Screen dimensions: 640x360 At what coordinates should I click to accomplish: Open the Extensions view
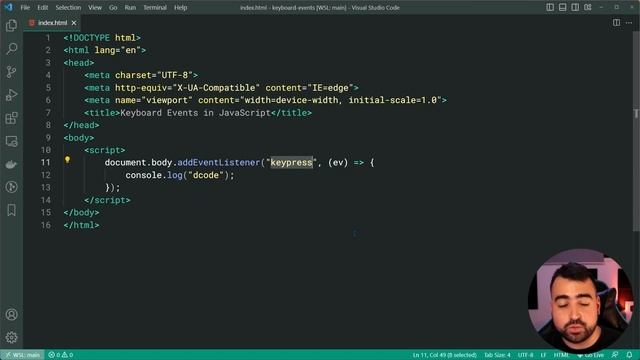coord(11,118)
